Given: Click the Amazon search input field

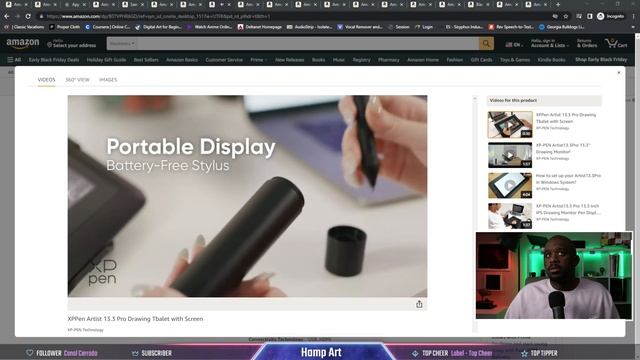Looking at the screenshot, I should (308, 44).
